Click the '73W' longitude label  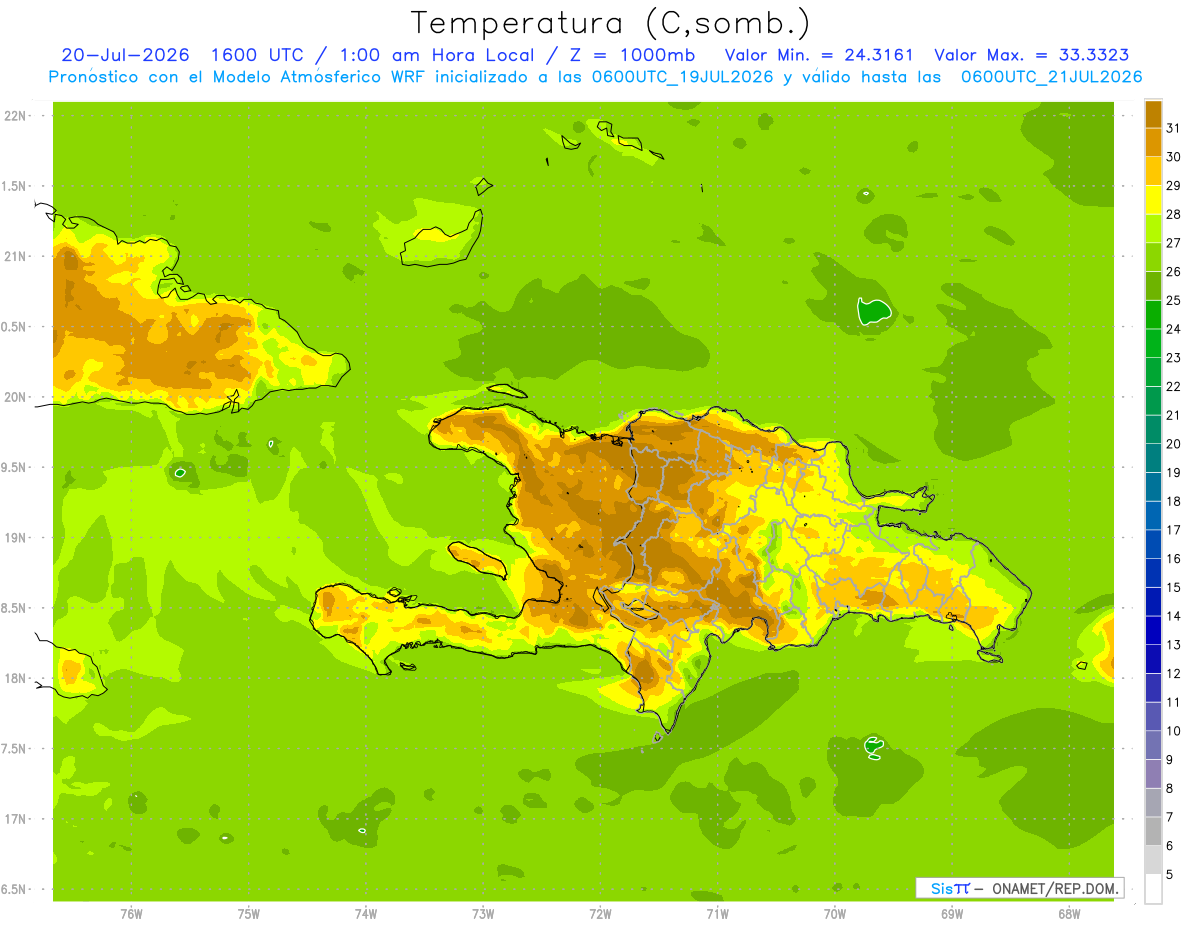(x=483, y=914)
